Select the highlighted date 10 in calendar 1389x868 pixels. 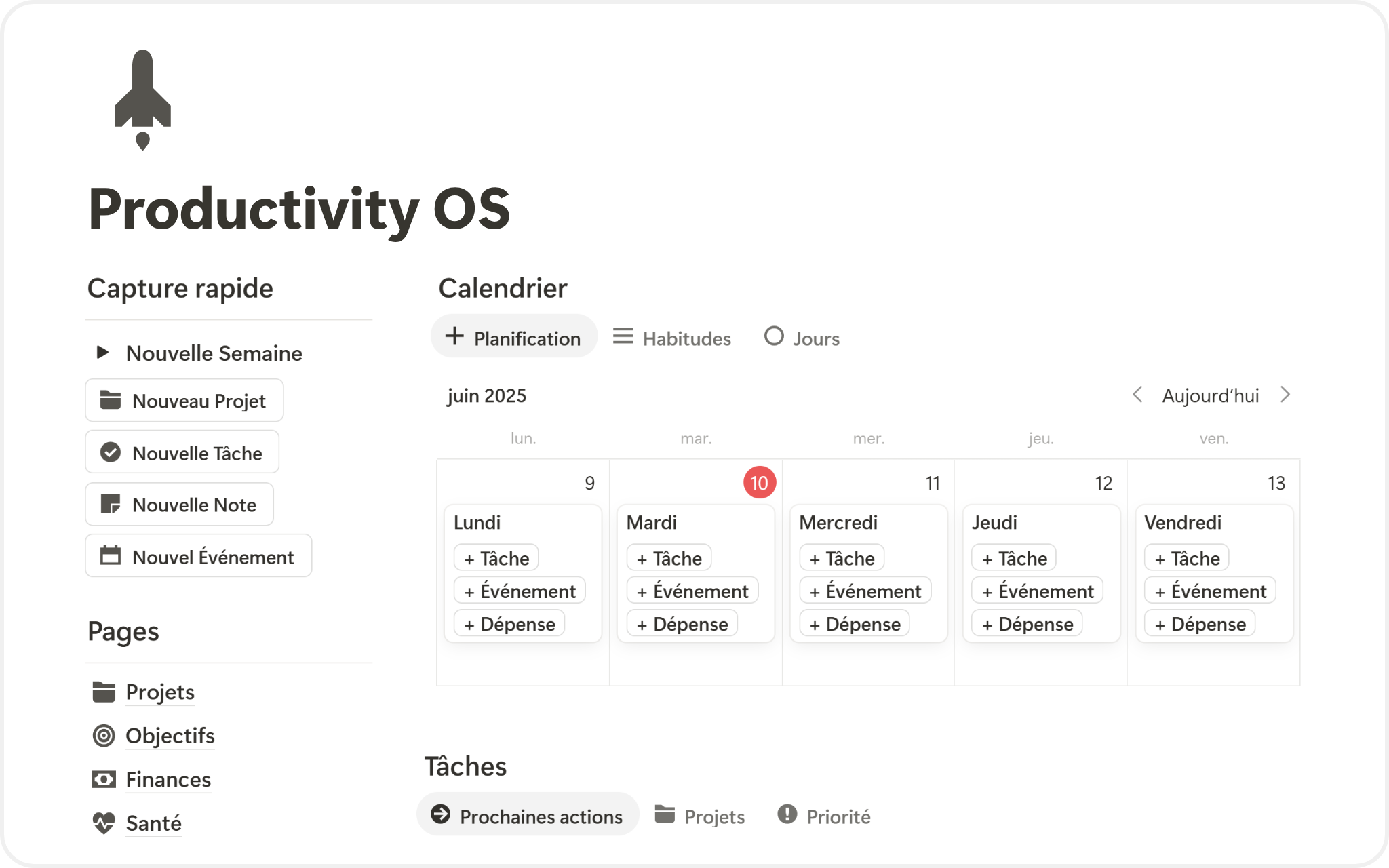coord(759,483)
